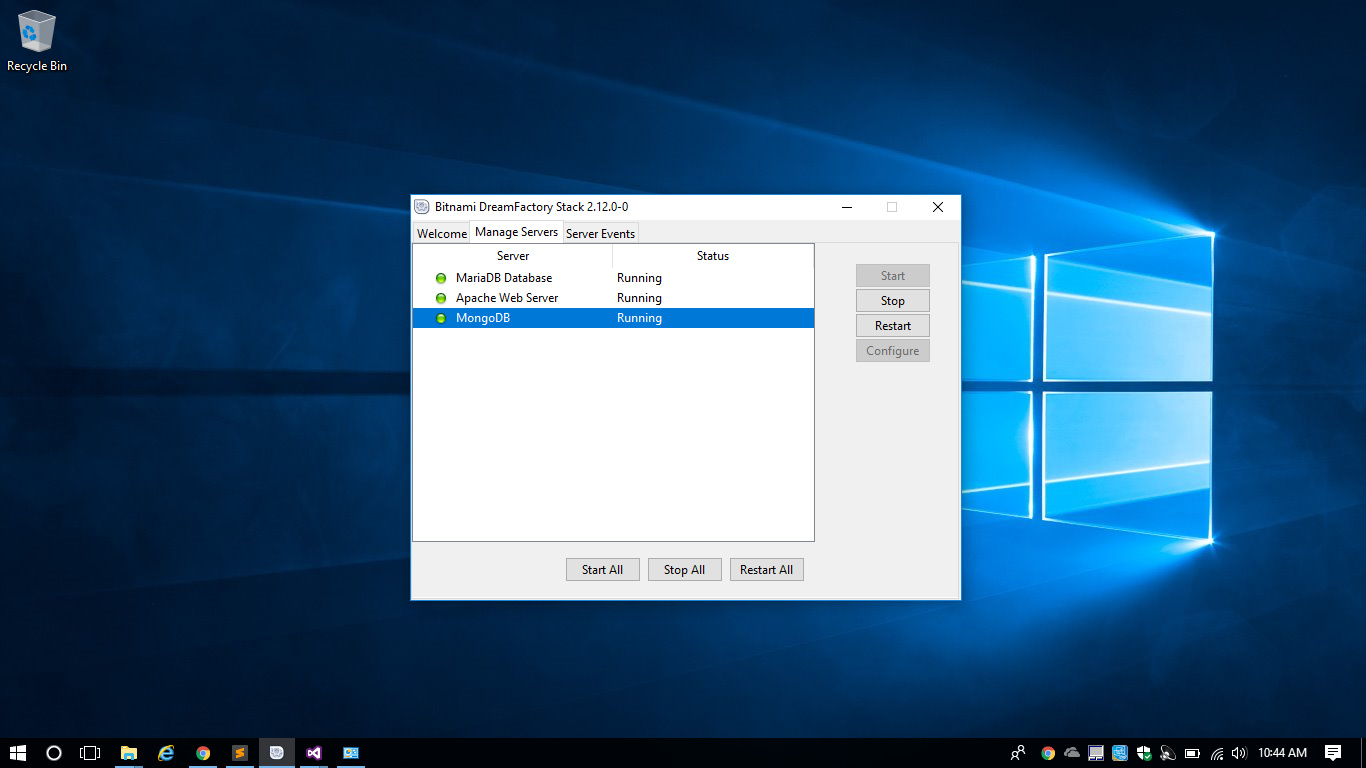Open Cortana search circle on taskbar

click(x=54, y=753)
